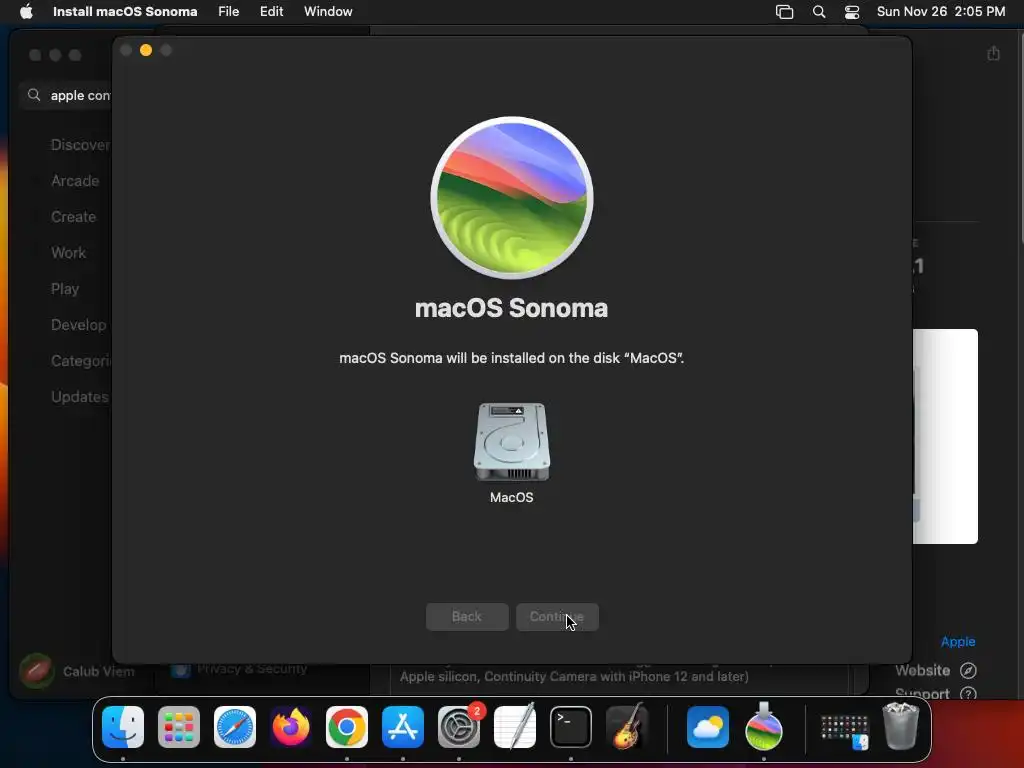Open Trash from the Dock

(901, 726)
